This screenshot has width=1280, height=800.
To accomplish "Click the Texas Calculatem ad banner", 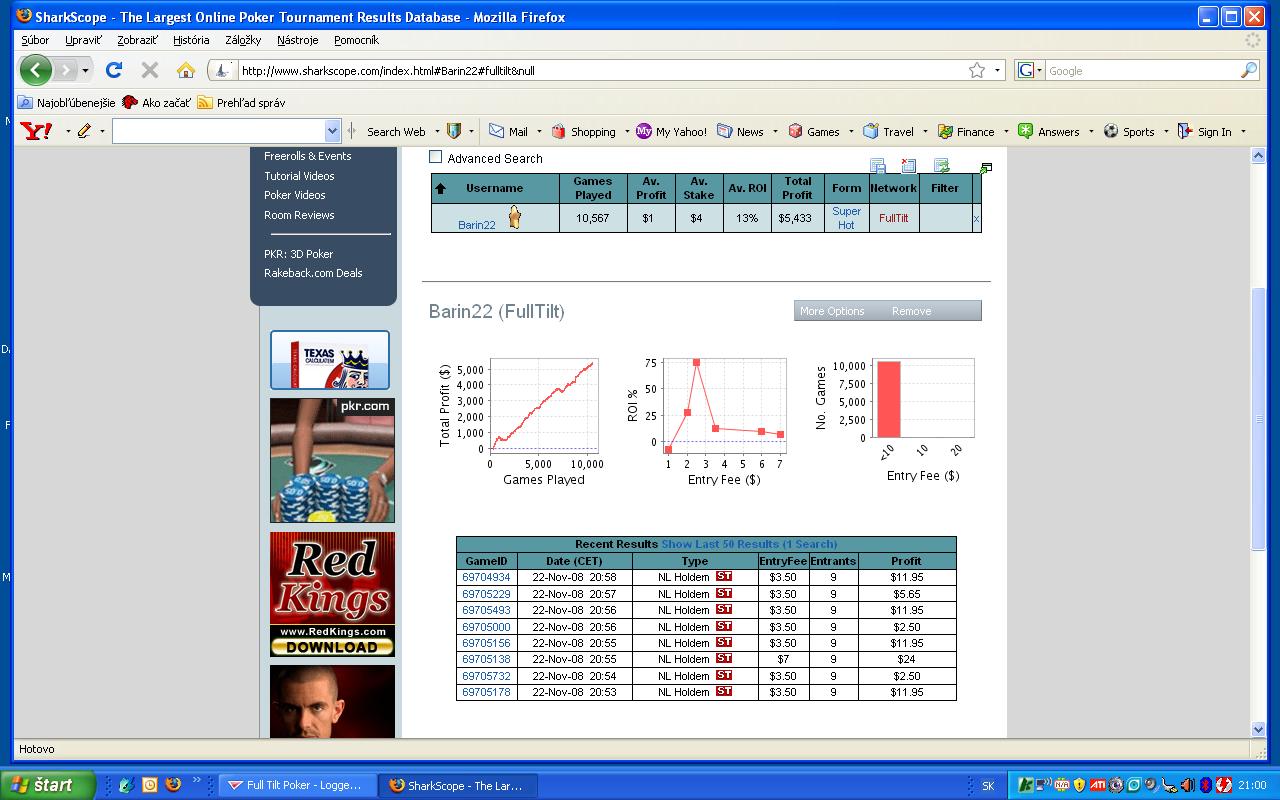I will [x=330, y=360].
